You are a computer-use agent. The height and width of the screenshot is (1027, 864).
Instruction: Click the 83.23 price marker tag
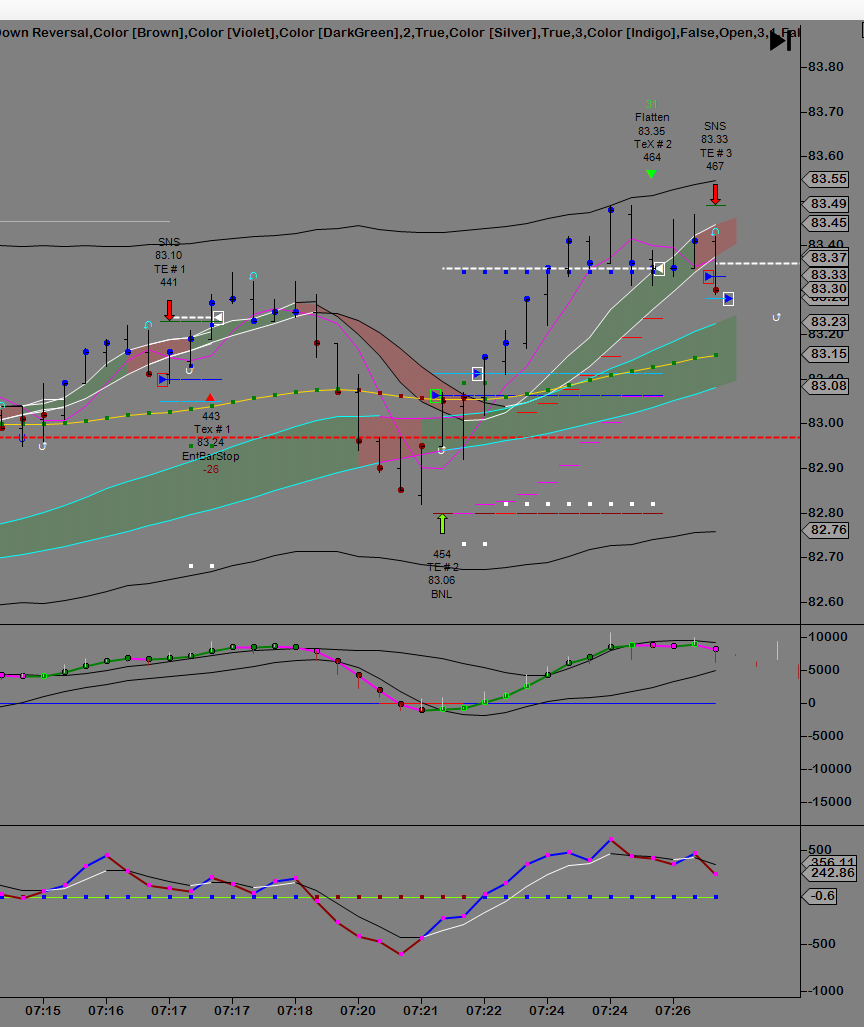pyautogui.click(x=826, y=322)
